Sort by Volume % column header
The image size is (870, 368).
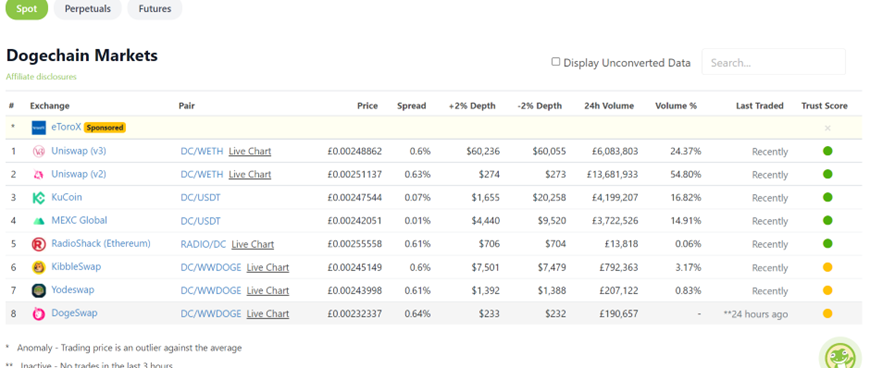676,105
